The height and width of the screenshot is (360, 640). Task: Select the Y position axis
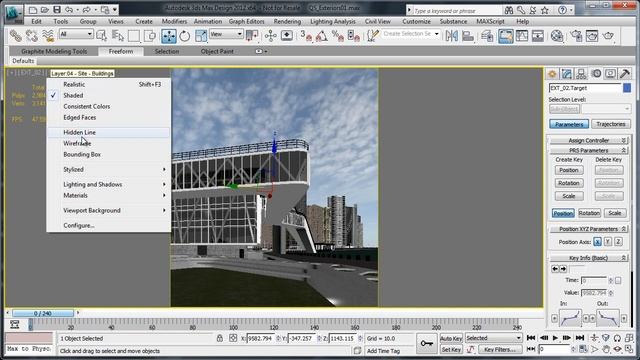(608, 242)
